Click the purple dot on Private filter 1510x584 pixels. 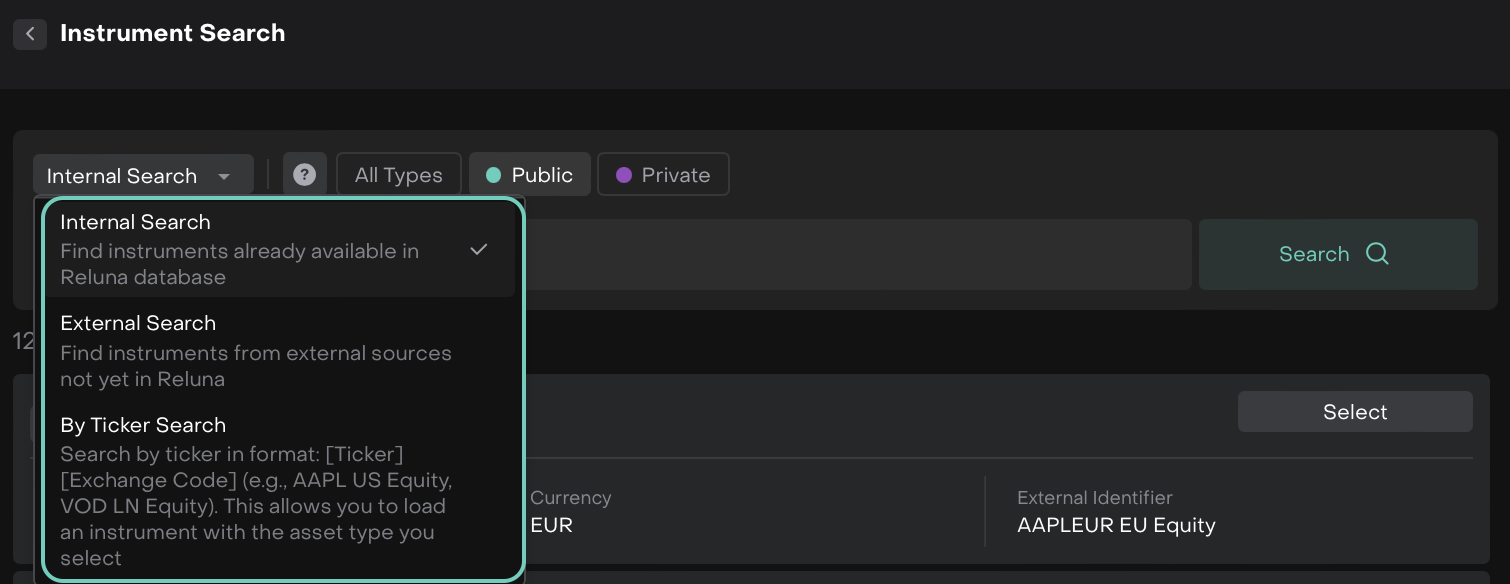tap(624, 175)
